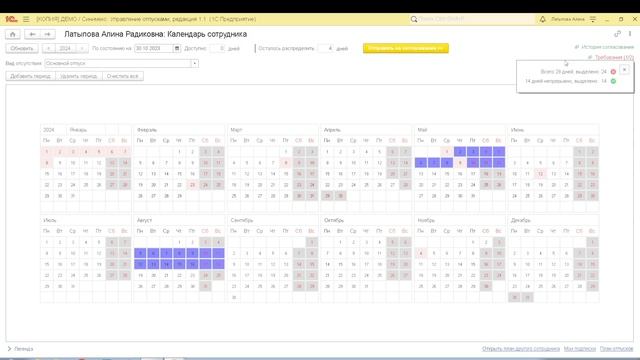Select August 31 in the calendar
Viewport: 640px width, 360px height.
(205, 287)
